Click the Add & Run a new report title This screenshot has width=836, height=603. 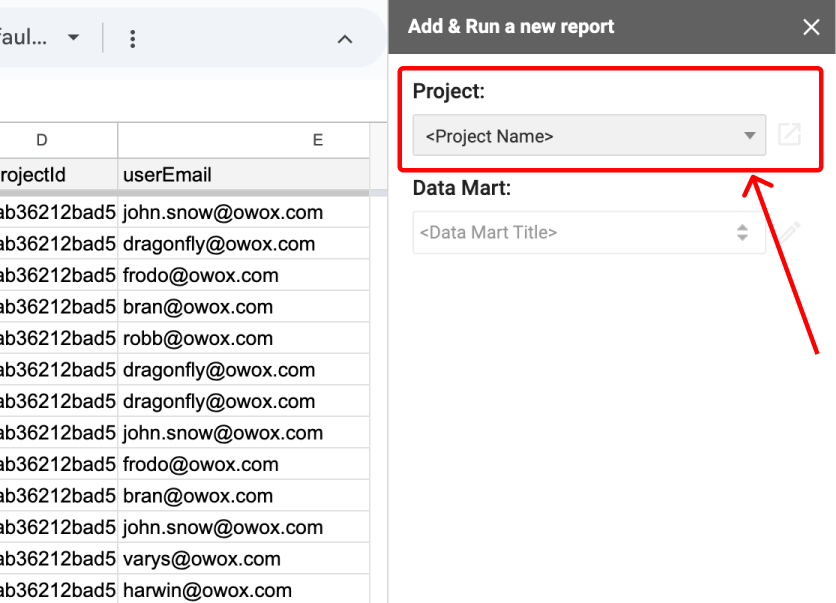point(511,27)
